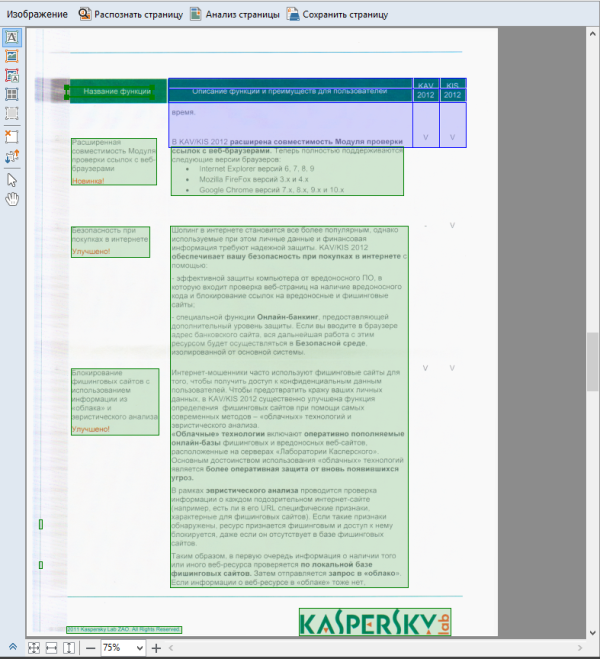Open the Изображение menu
This screenshot has height=659, width=600.
[x=37, y=14]
